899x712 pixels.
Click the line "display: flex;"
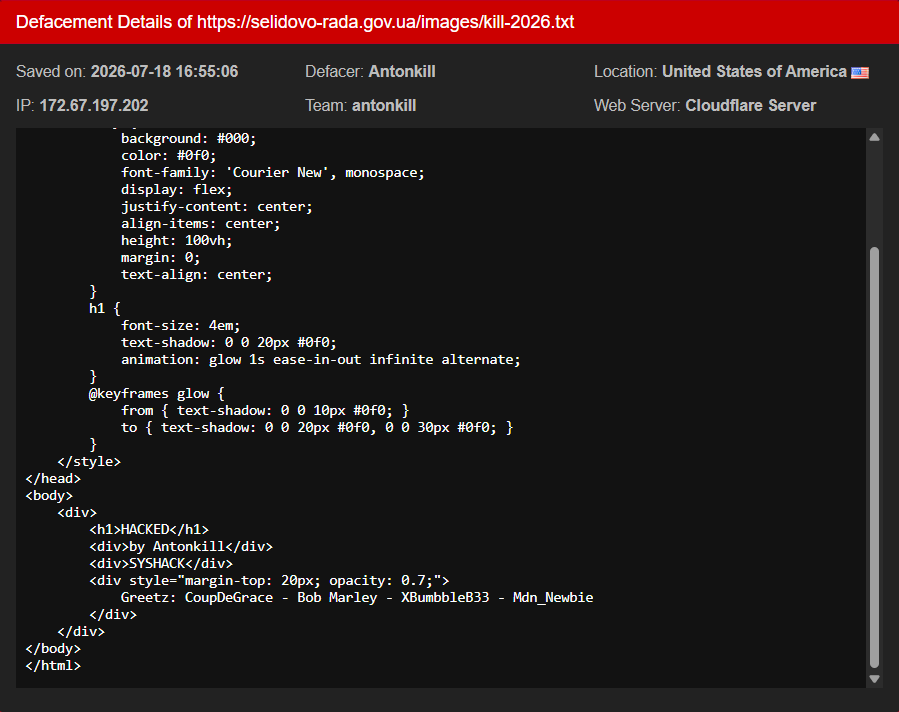[x=177, y=190]
